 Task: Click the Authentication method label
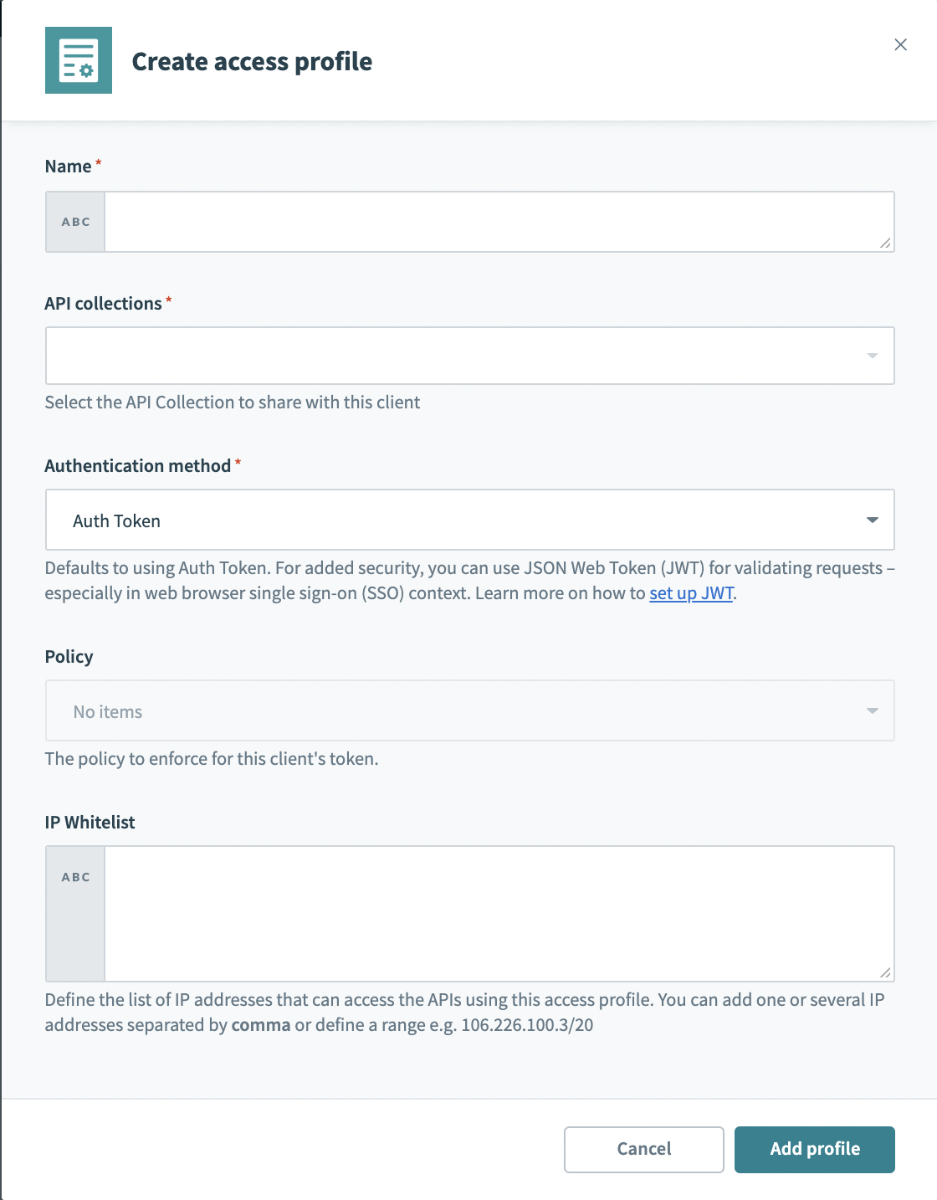(x=138, y=466)
